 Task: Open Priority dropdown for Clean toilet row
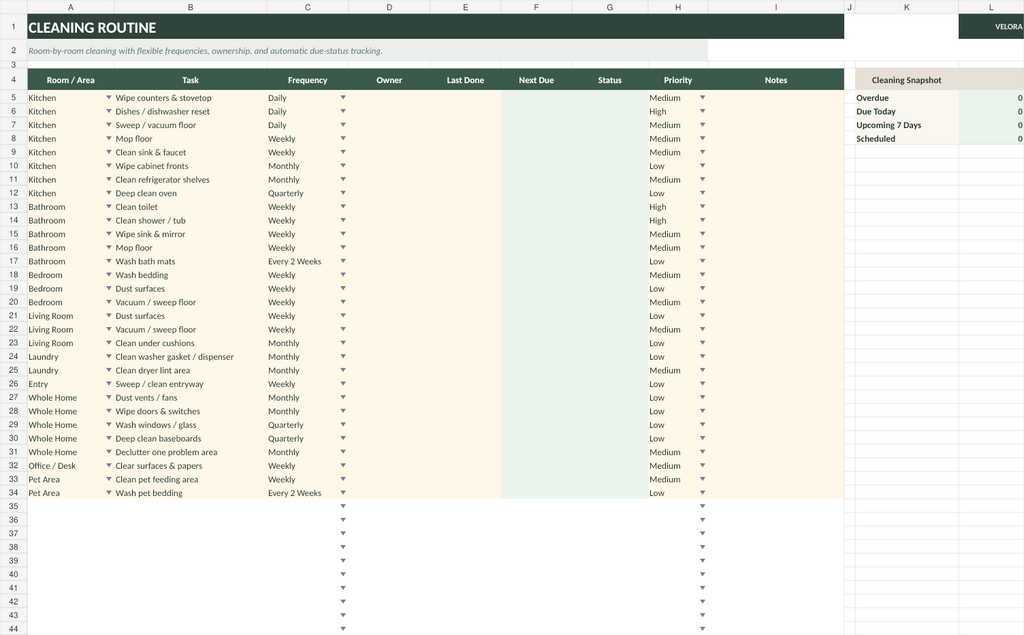tap(703, 206)
